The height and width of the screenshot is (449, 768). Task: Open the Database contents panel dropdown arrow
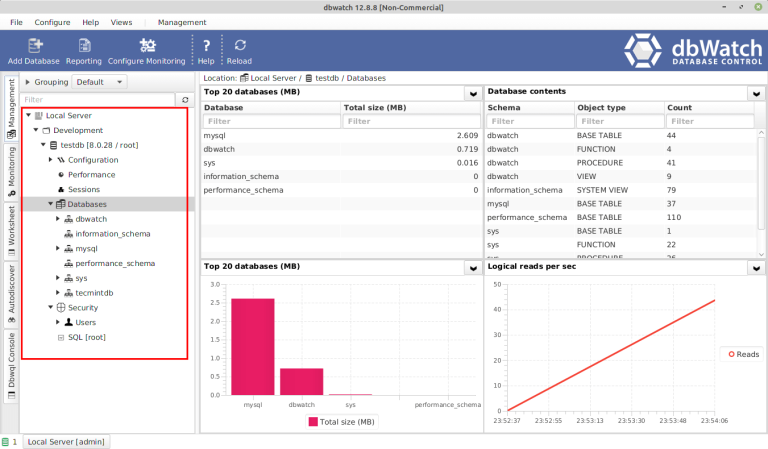[x=757, y=93]
